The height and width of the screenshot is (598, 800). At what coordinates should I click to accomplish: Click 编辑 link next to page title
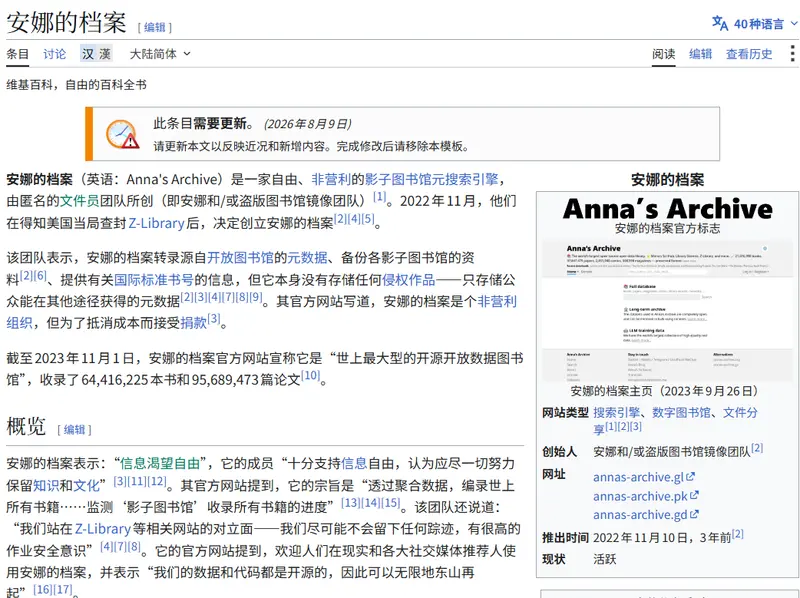(155, 27)
